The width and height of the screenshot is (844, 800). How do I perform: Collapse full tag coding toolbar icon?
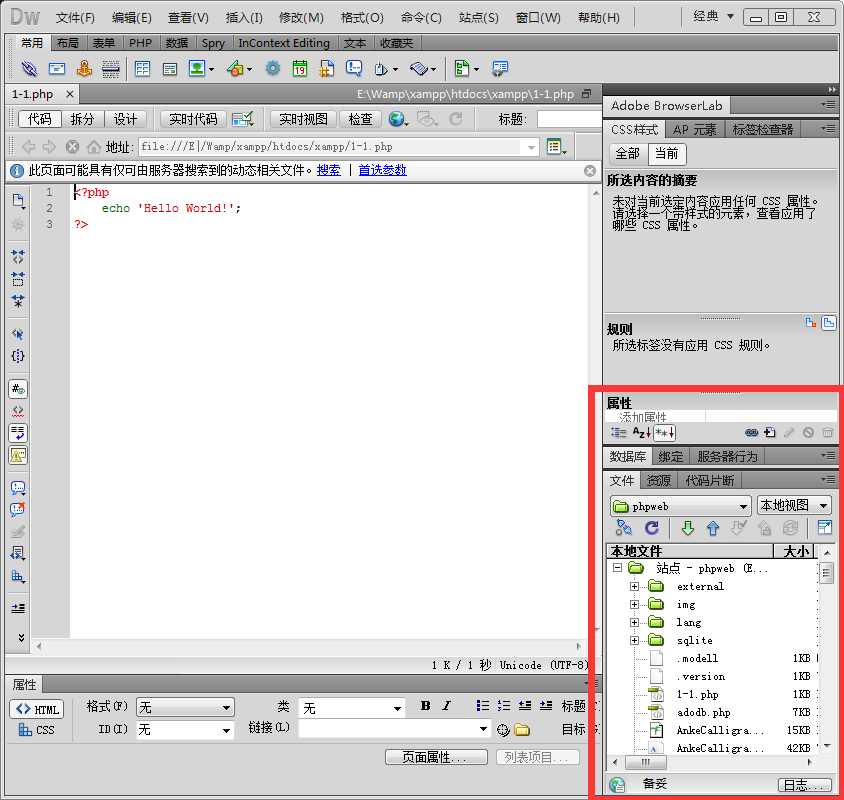click(x=18, y=257)
